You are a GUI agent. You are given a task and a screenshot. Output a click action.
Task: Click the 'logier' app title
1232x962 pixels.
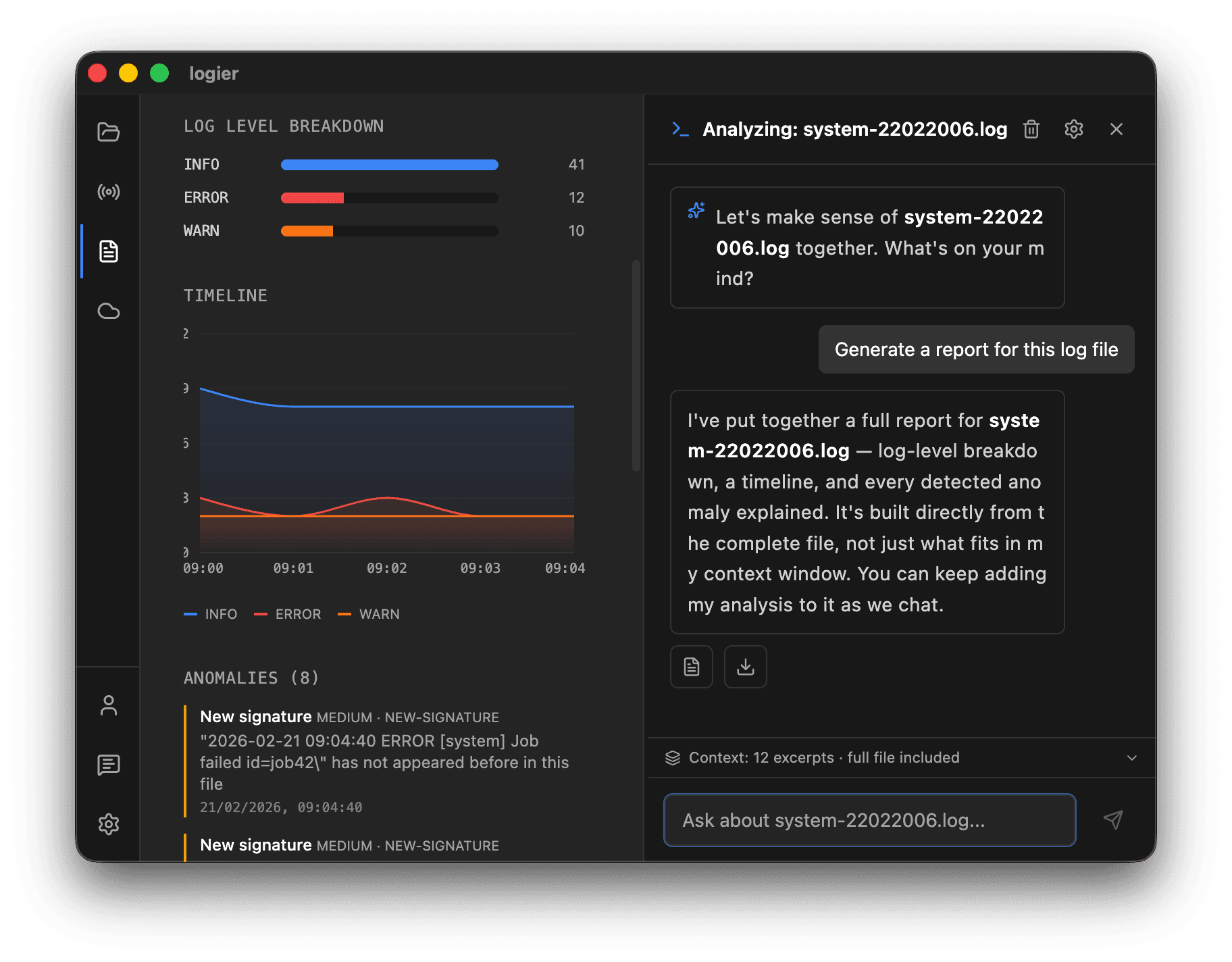[x=213, y=73]
